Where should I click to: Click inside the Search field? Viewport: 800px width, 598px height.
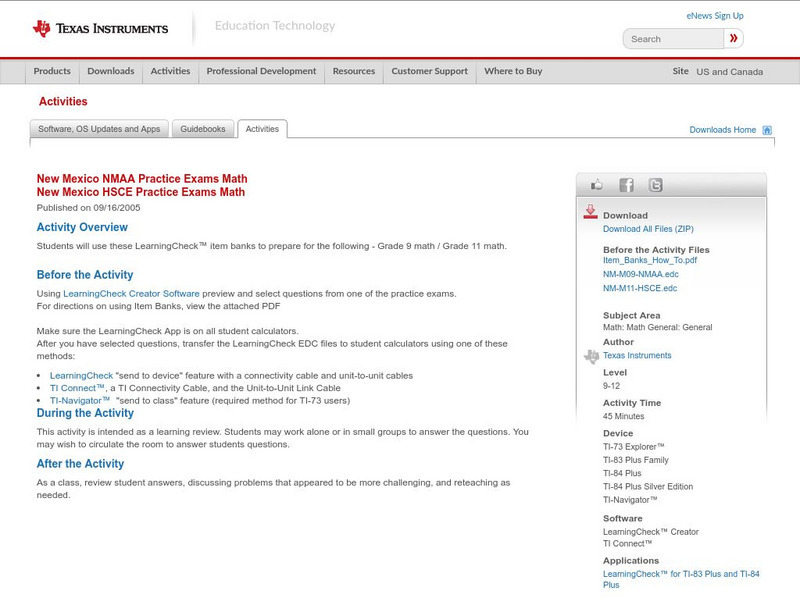(x=670, y=37)
